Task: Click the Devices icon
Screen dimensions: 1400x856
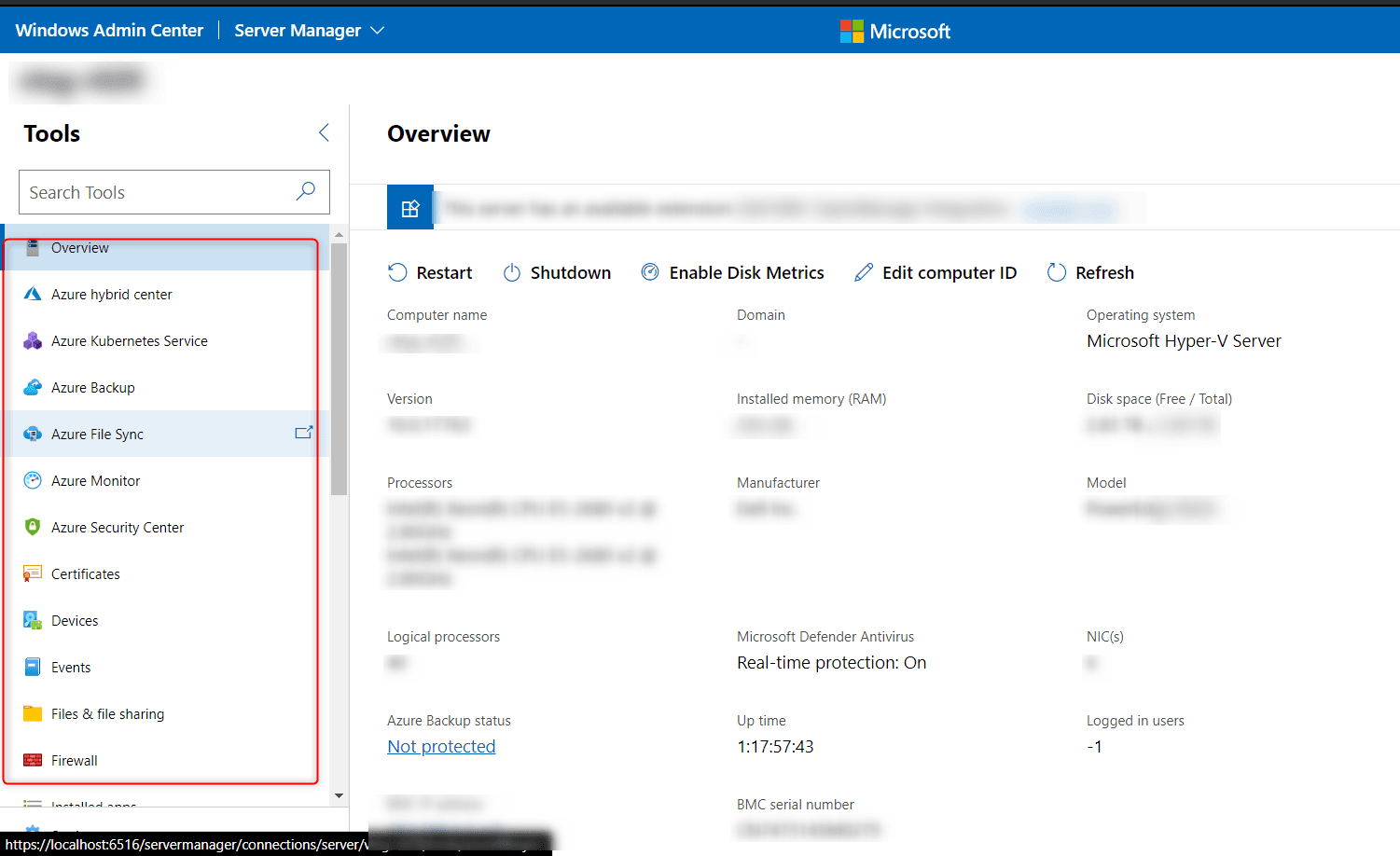Action: click(33, 621)
